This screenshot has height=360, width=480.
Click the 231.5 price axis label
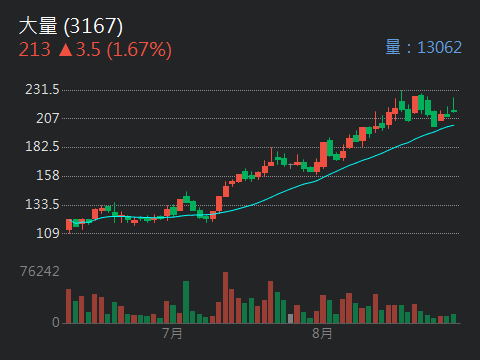tap(42, 89)
